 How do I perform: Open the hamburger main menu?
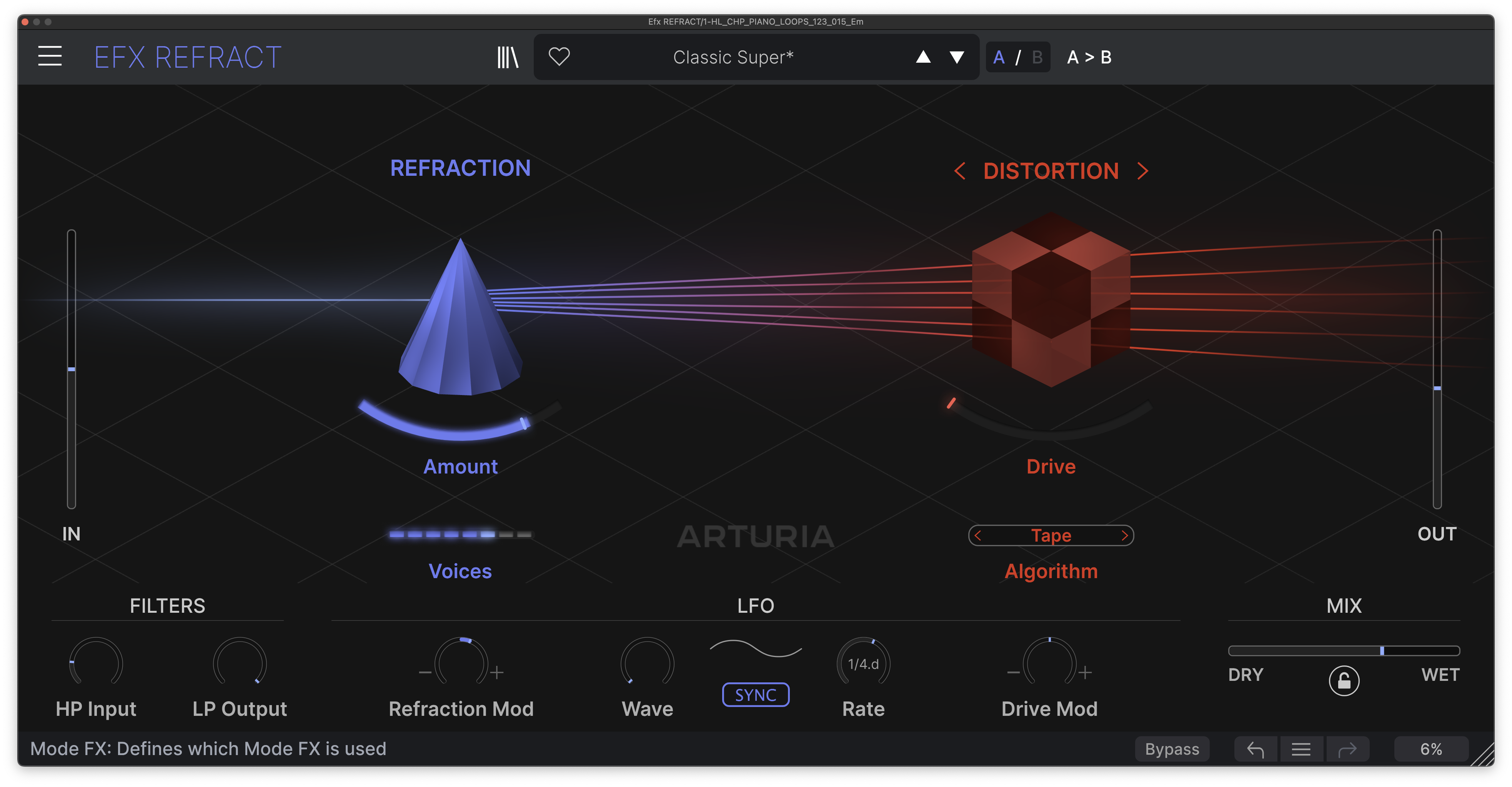[x=50, y=57]
